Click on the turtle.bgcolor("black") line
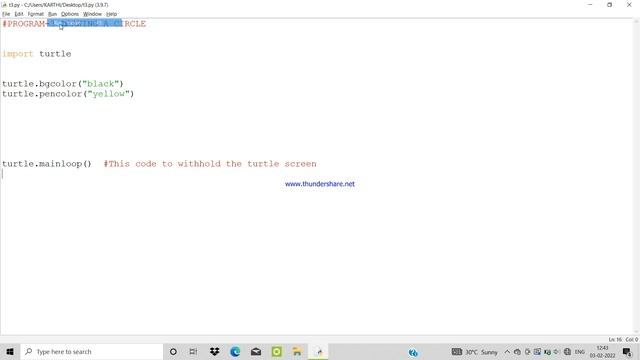Viewport: 640px width, 360px height. pyautogui.click(x=62, y=84)
